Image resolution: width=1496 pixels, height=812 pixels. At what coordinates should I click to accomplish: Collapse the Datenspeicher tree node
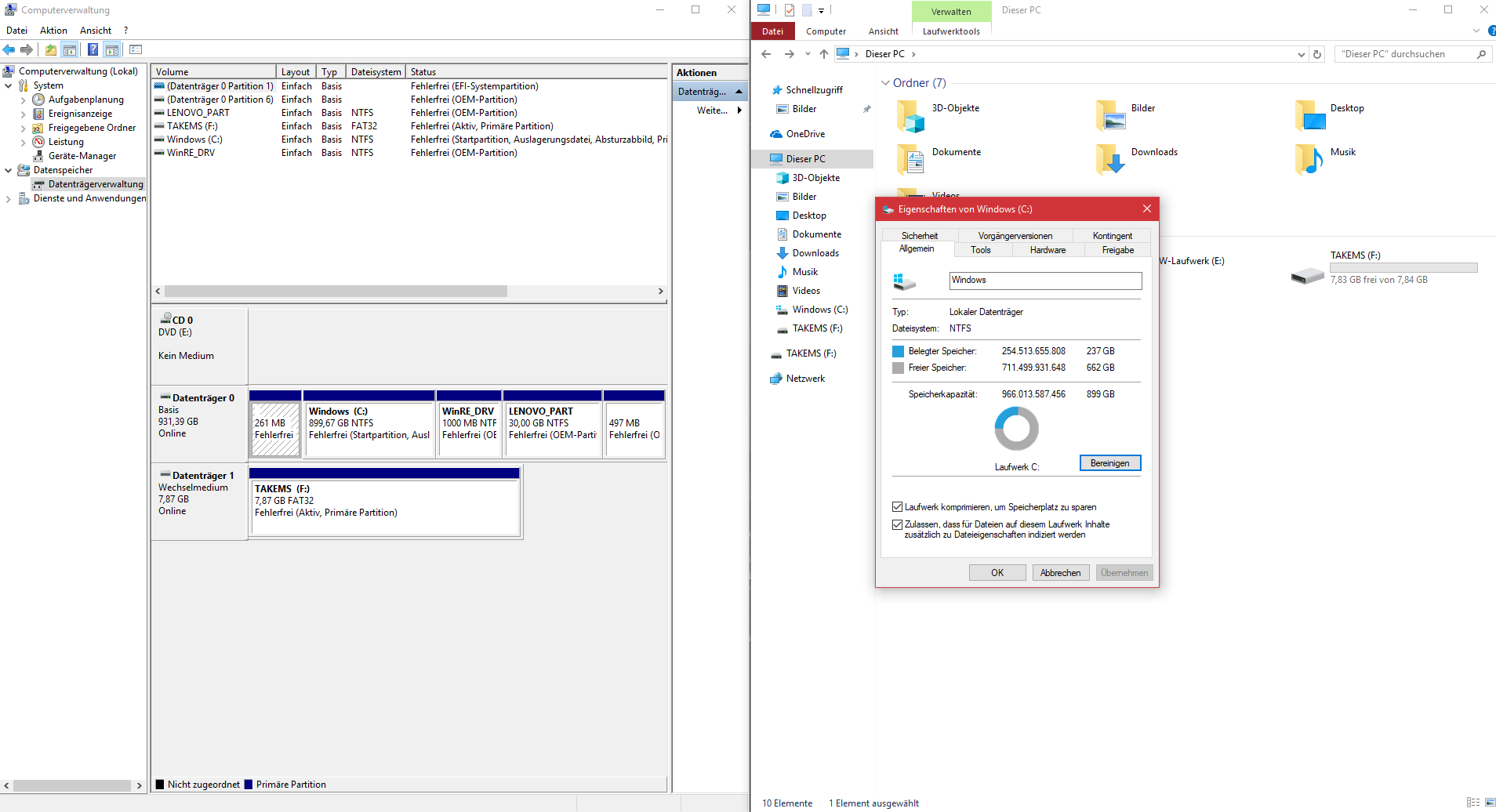pos(9,170)
